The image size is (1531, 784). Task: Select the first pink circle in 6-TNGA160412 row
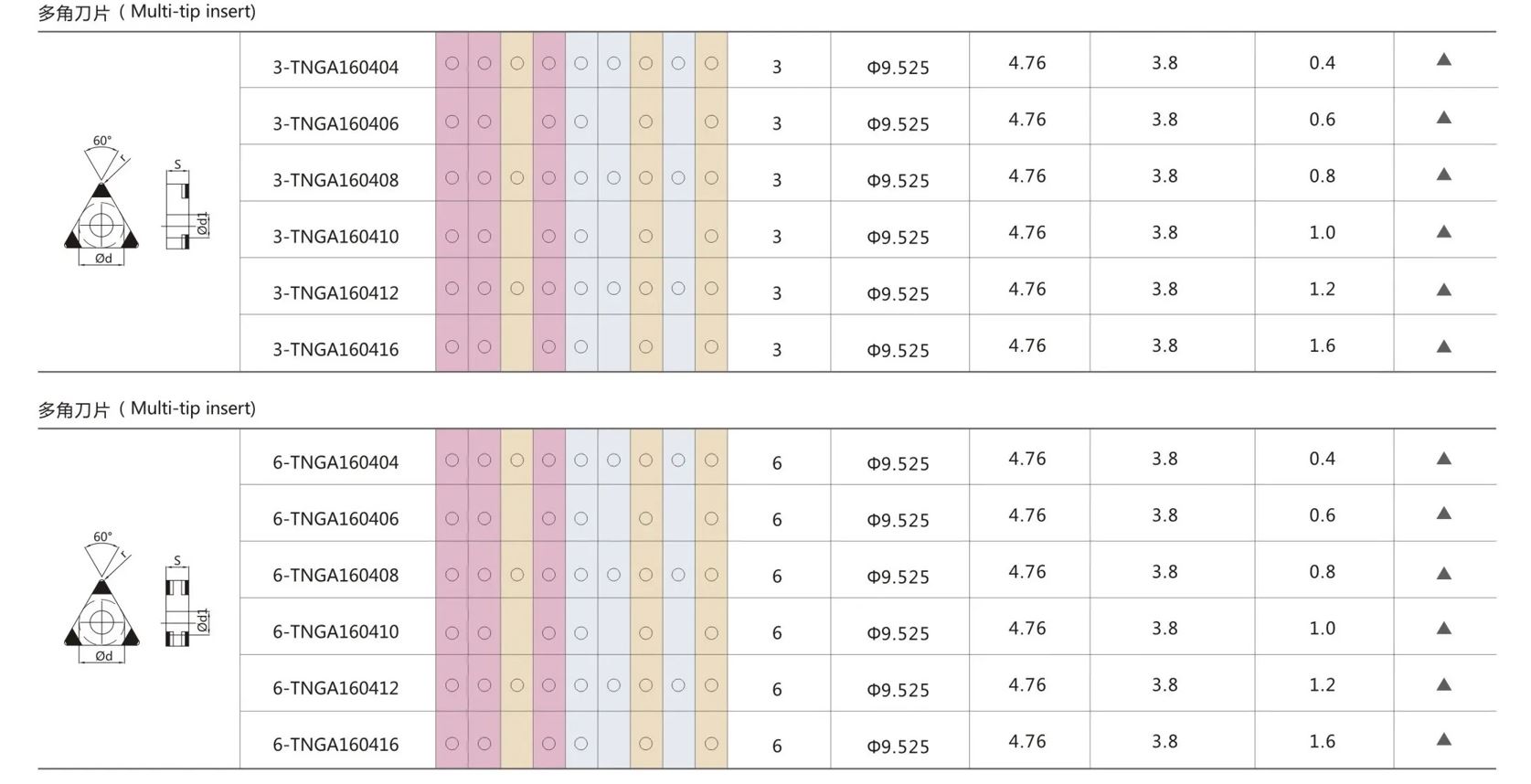(x=452, y=685)
